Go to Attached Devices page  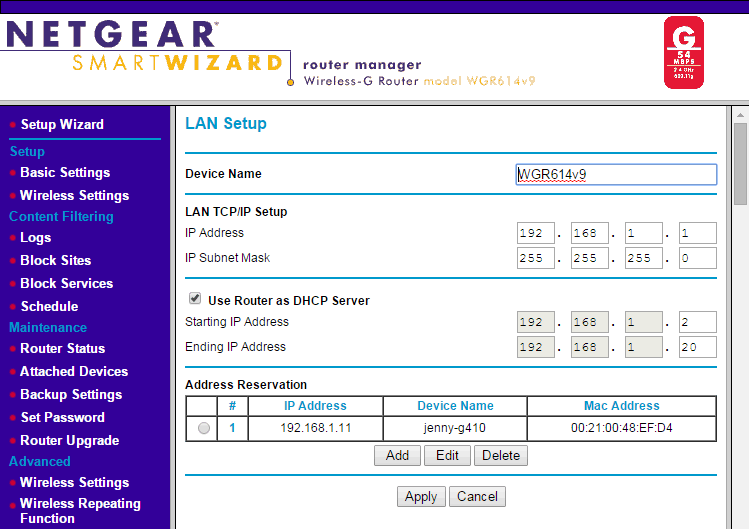point(74,371)
